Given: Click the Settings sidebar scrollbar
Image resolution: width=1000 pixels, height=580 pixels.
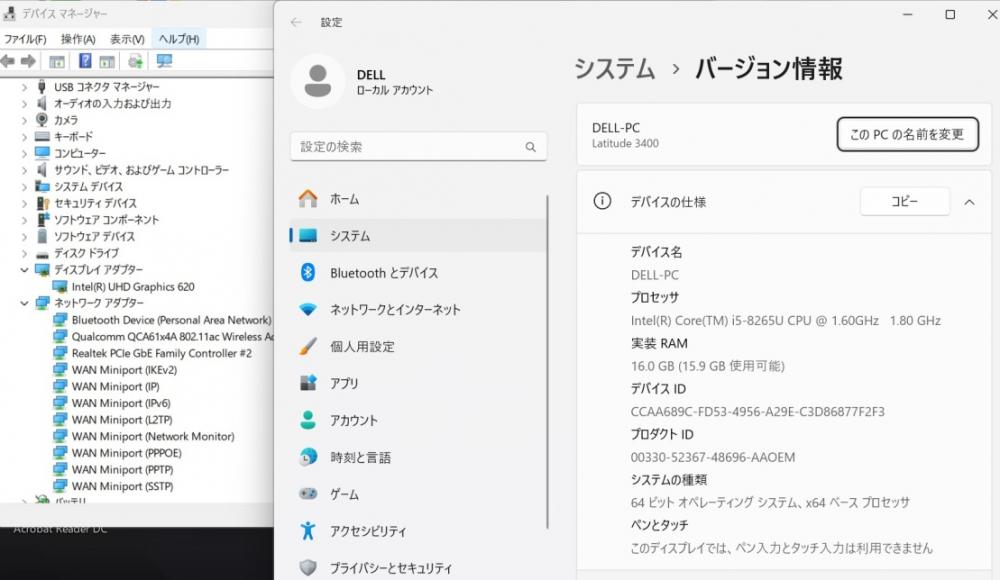Looking at the screenshot, I should click(x=547, y=362).
